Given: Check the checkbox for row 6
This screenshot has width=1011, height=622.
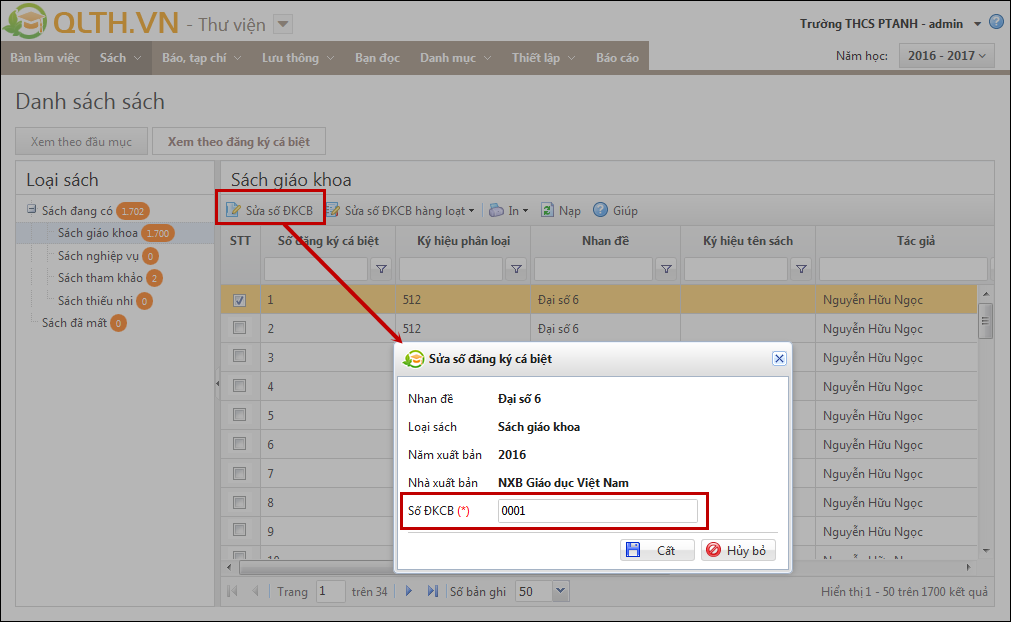Looking at the screenshot, I should pos(239,443).
